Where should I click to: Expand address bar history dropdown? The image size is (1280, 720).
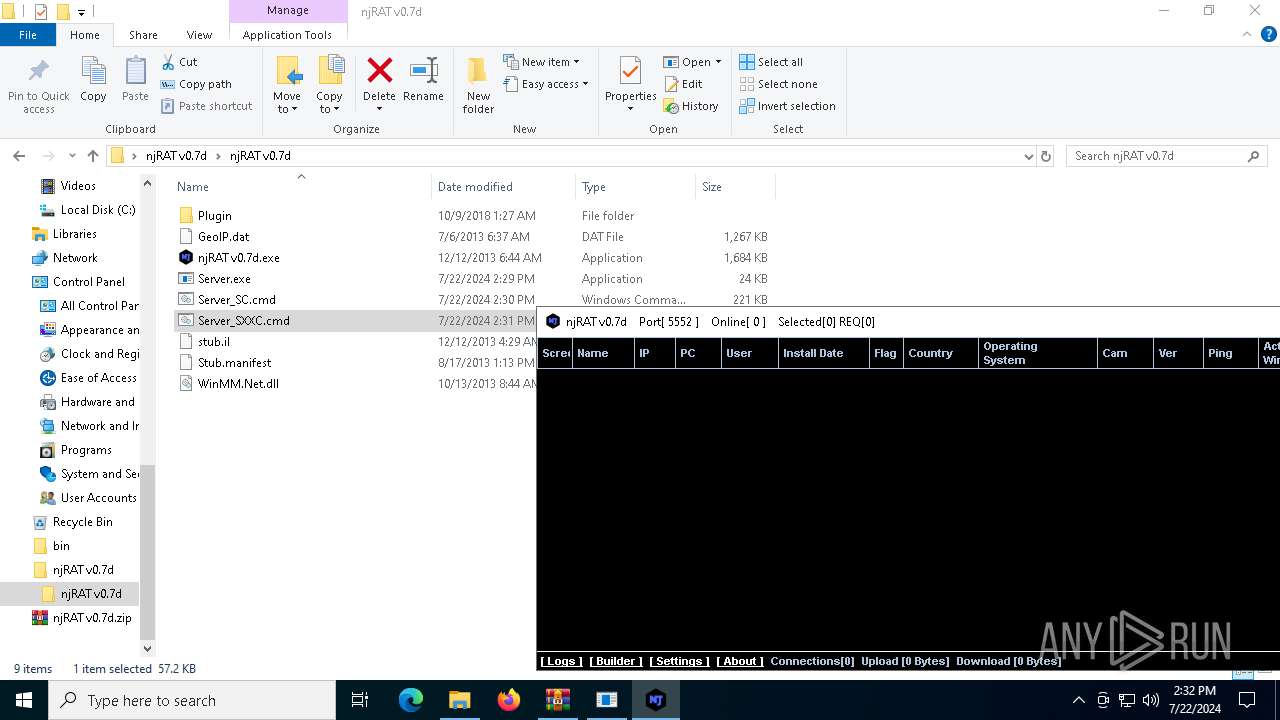click(1028, 156)
